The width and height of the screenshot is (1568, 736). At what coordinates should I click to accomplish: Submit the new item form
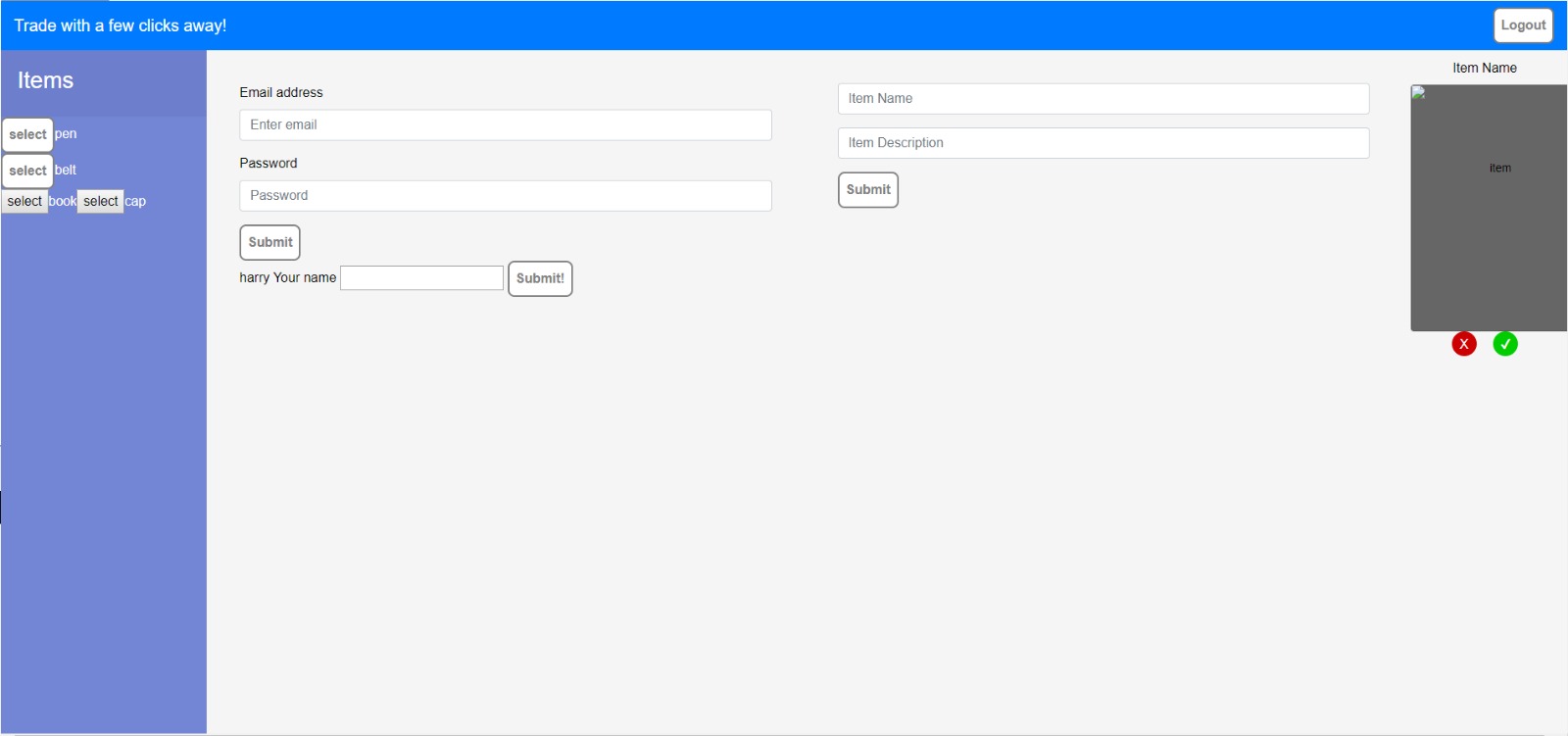coord(868,190)
